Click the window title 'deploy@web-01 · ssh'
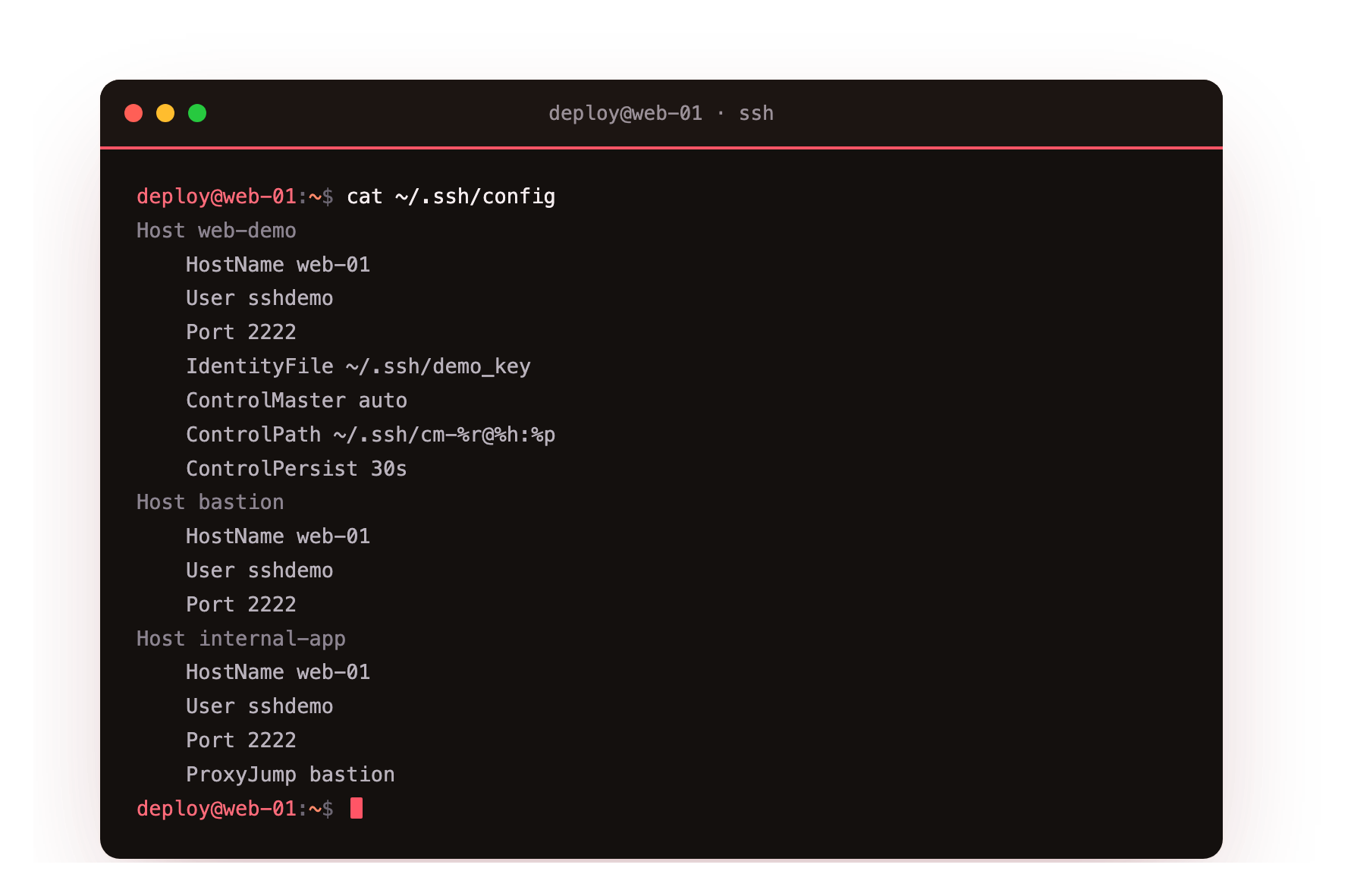The height and width of the screenshot is (896, 1354). (661, 113)
